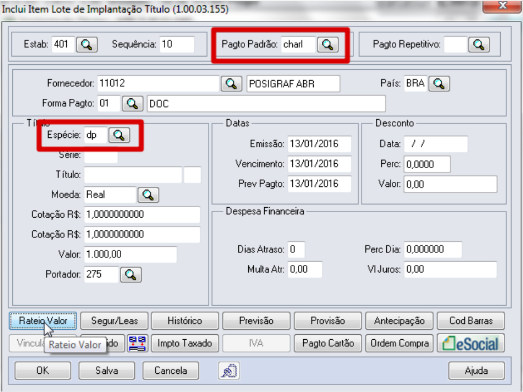Click the Prev Pagto date field
Screen dimensions: 523x392
coord(319,184)
